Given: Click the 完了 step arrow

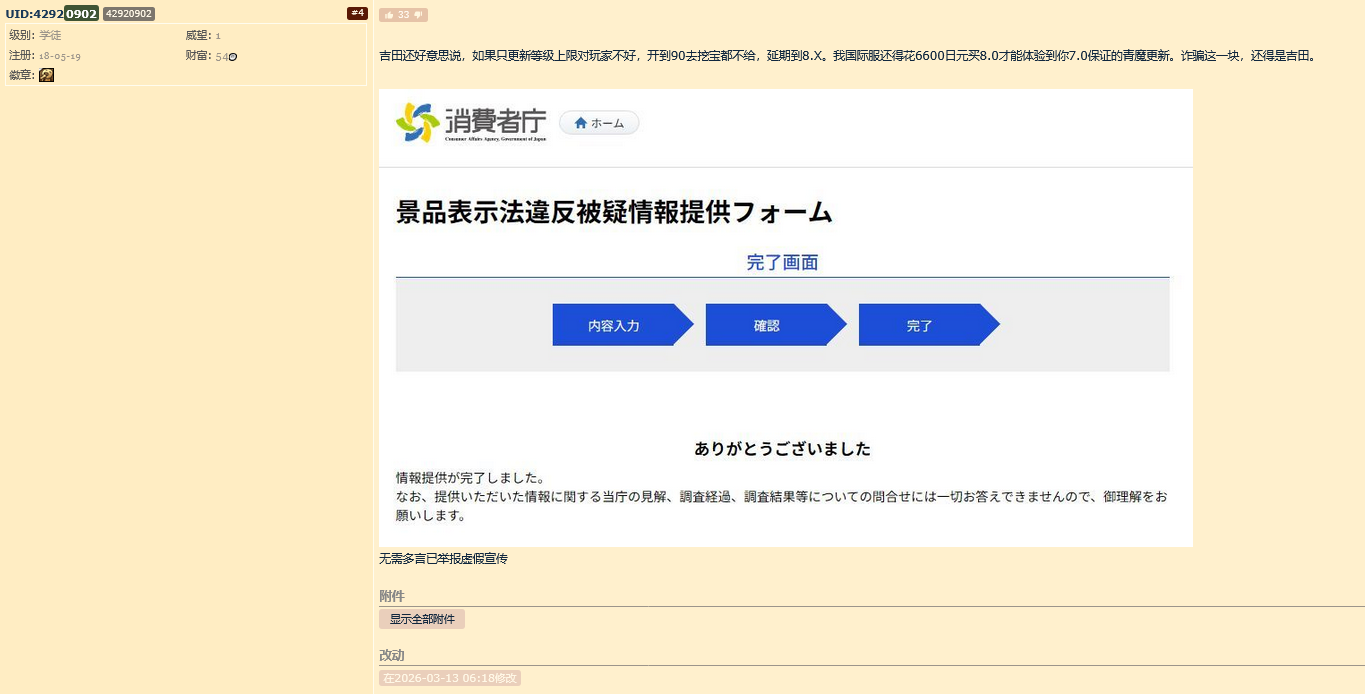Looking at the screenshot, I should pyautogui.click(x=929, y=325).
